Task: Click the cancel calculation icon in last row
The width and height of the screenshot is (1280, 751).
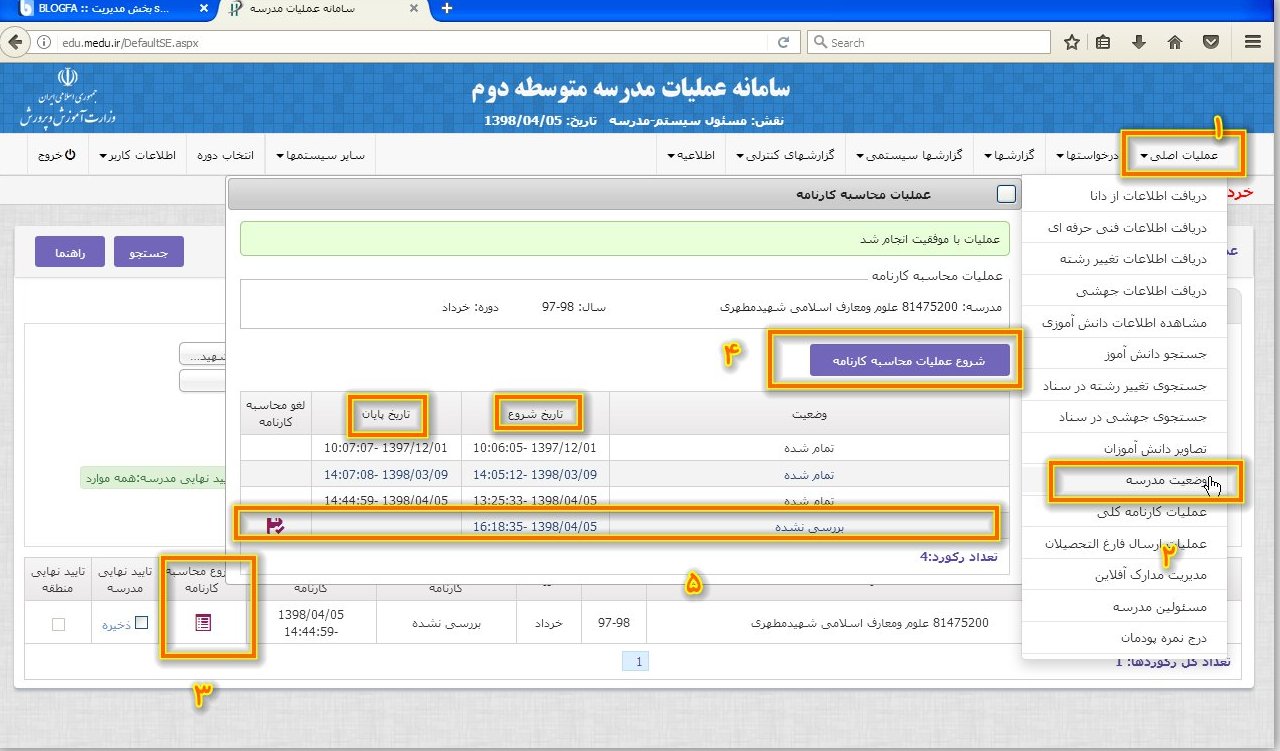Action: pos(274,525)
